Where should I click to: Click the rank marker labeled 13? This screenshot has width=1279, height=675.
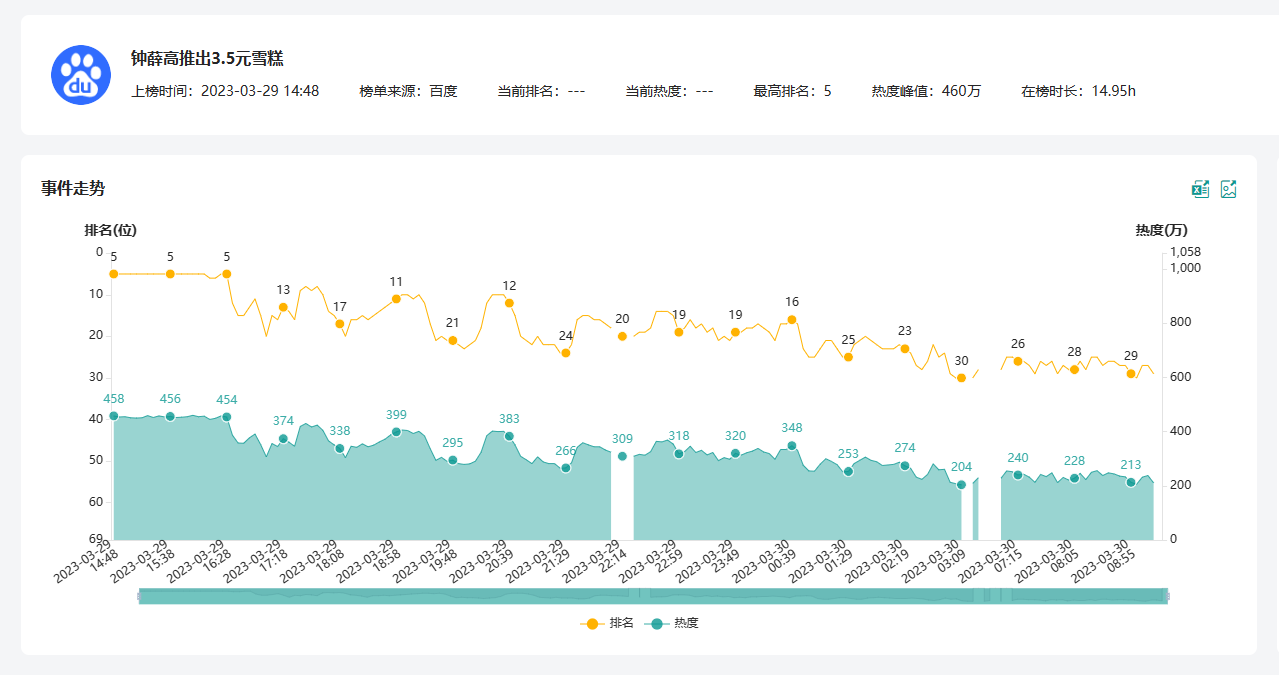[x=283, y=307]
